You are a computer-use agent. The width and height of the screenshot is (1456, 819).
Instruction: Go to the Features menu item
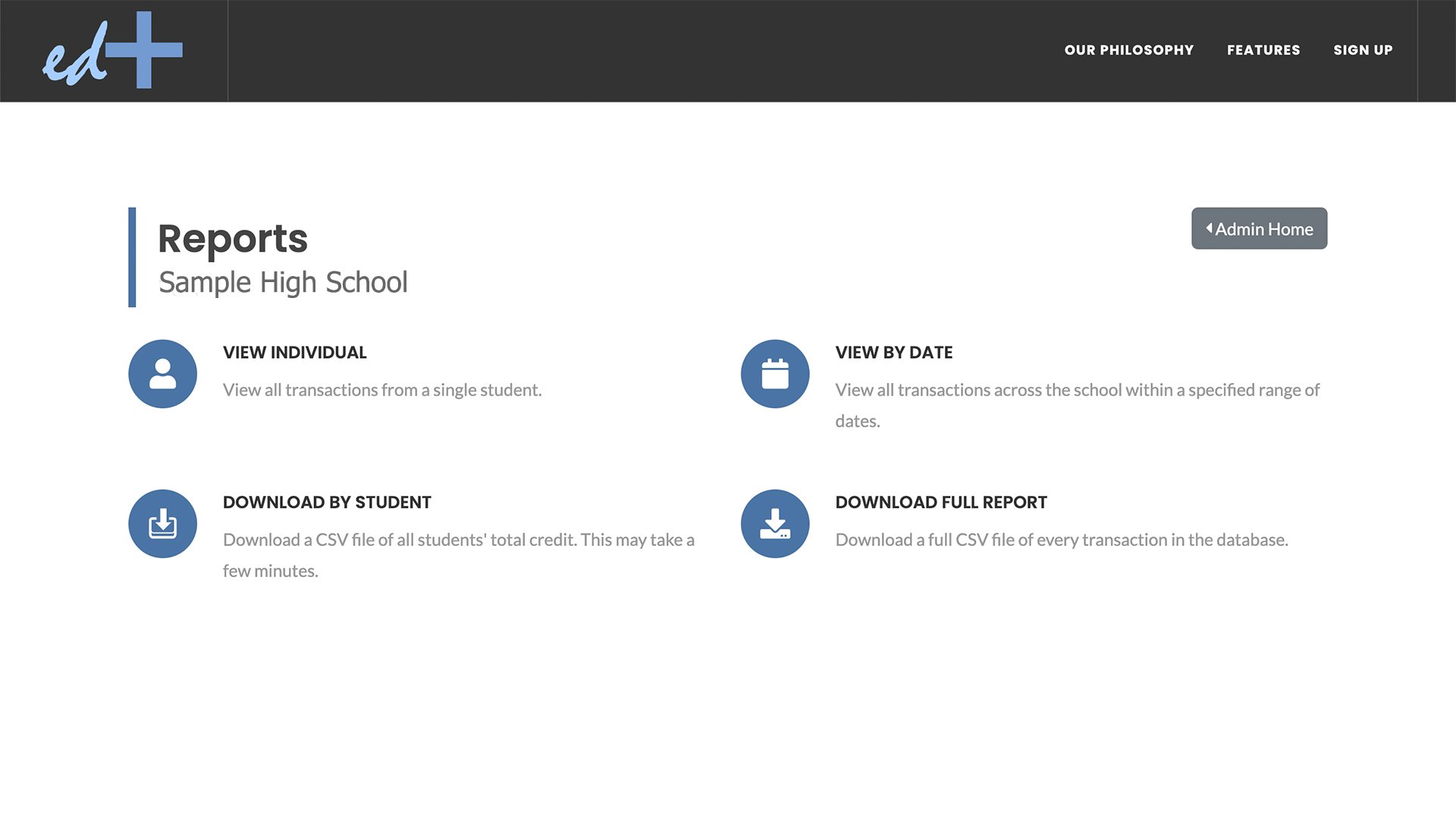(x=1263, y=50)
